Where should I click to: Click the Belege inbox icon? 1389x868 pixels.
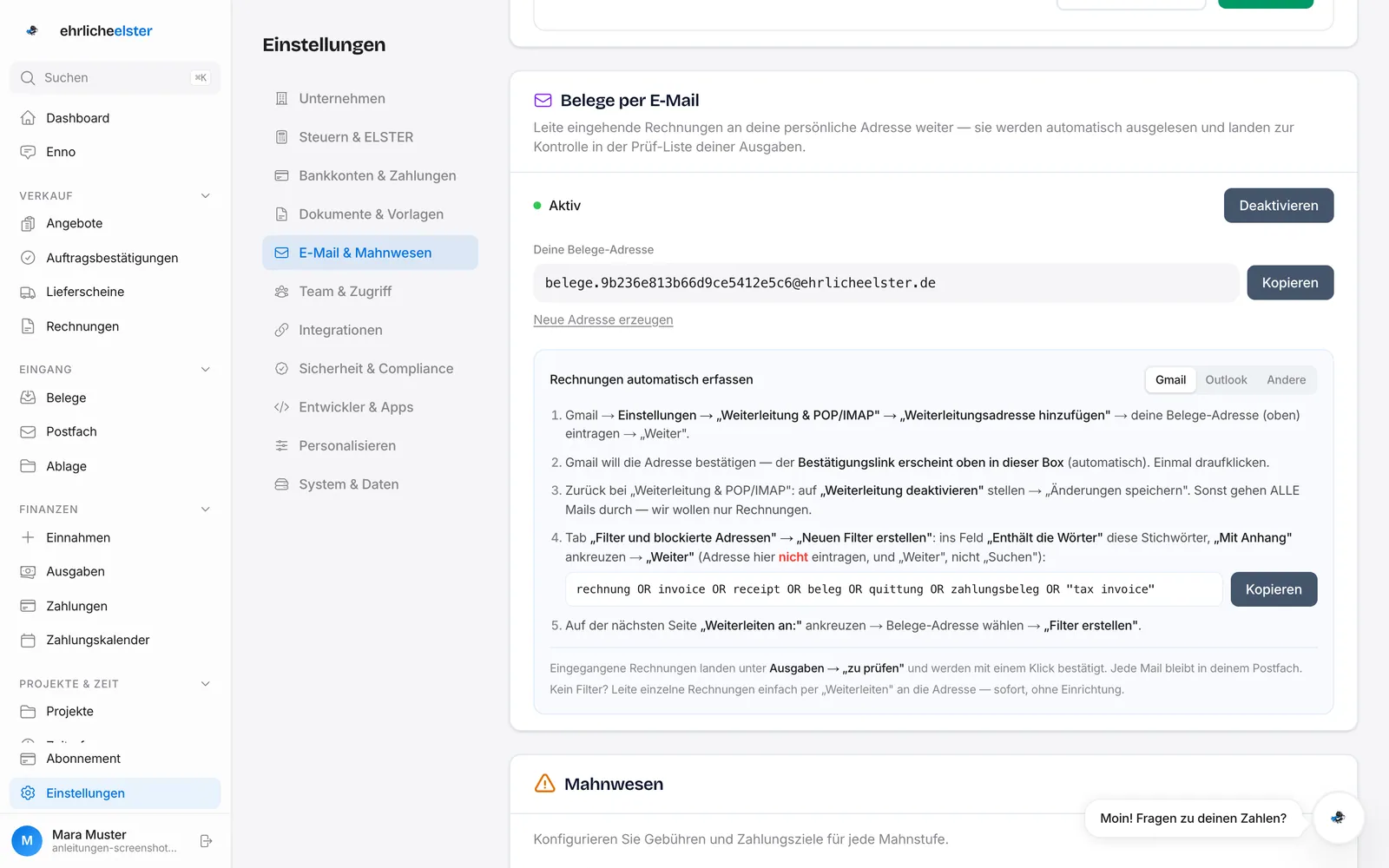(x=28, y=398)
